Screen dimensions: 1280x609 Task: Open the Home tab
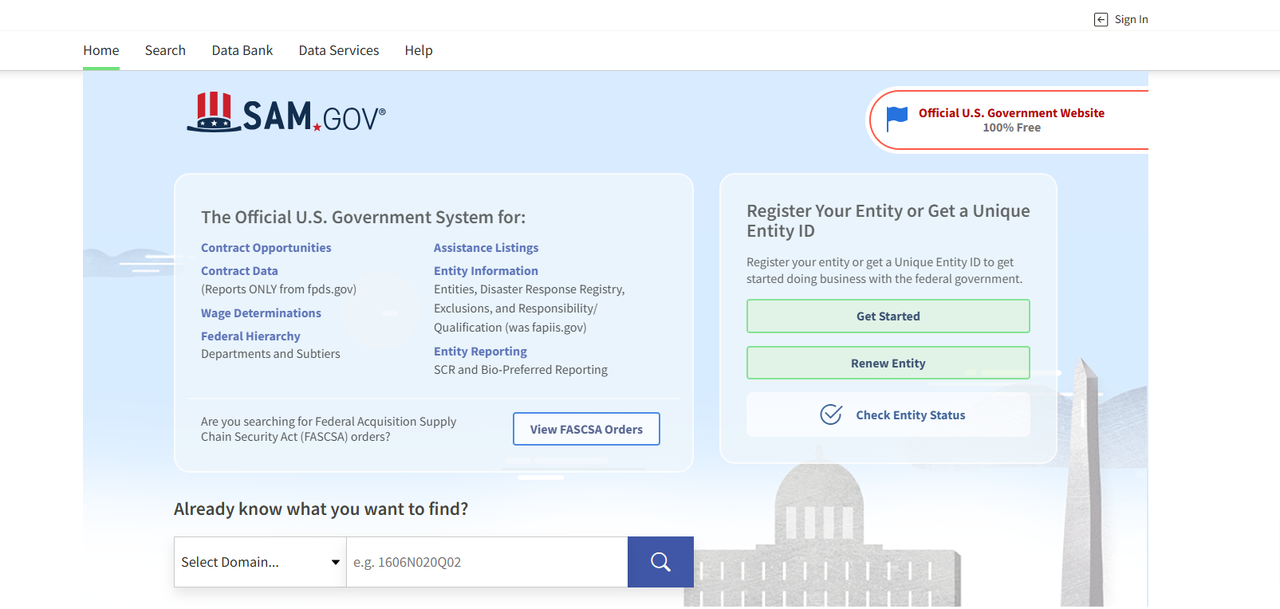click(x=101, y=50)
